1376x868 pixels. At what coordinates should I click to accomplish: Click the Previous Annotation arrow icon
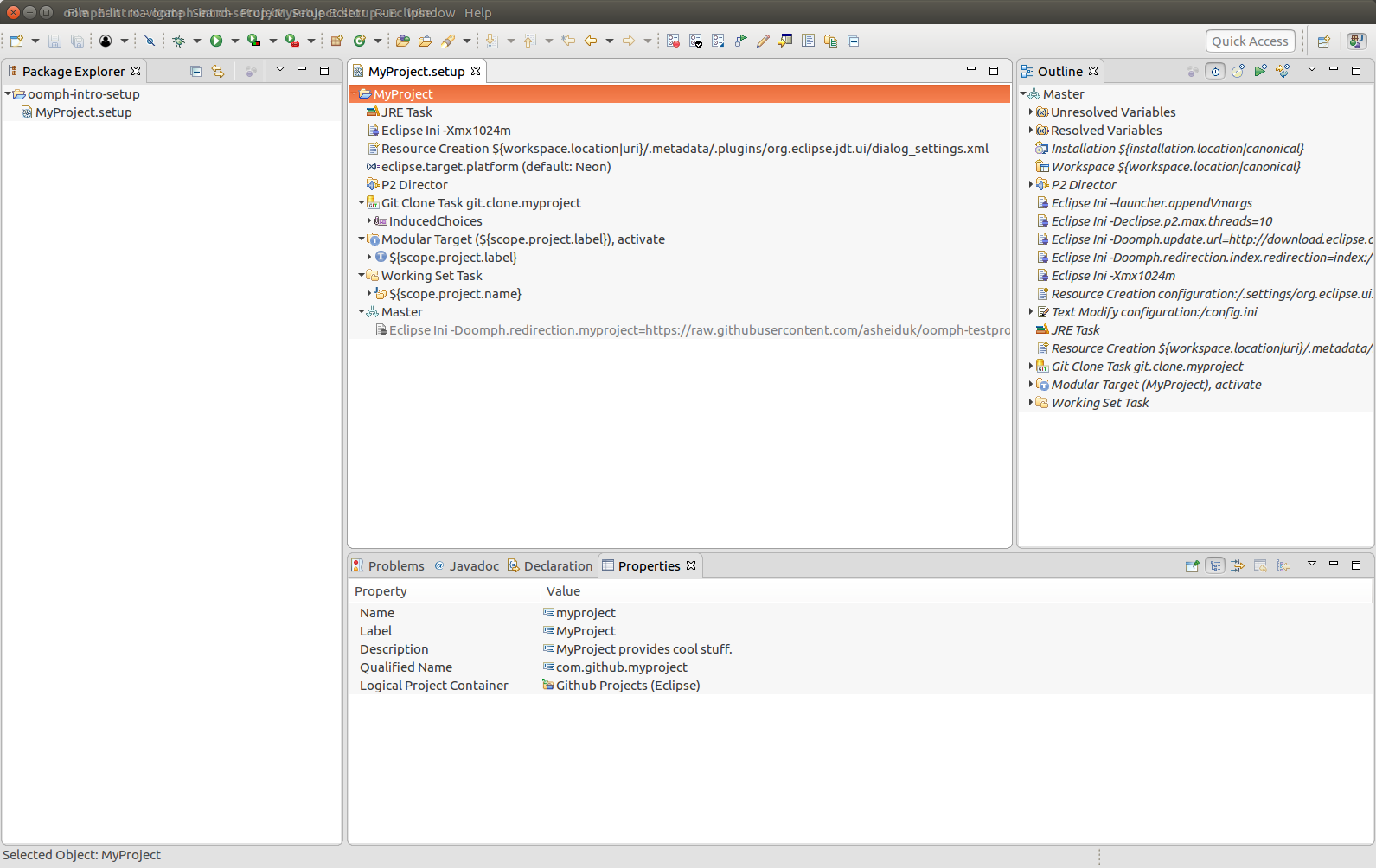tap(530, 41)
